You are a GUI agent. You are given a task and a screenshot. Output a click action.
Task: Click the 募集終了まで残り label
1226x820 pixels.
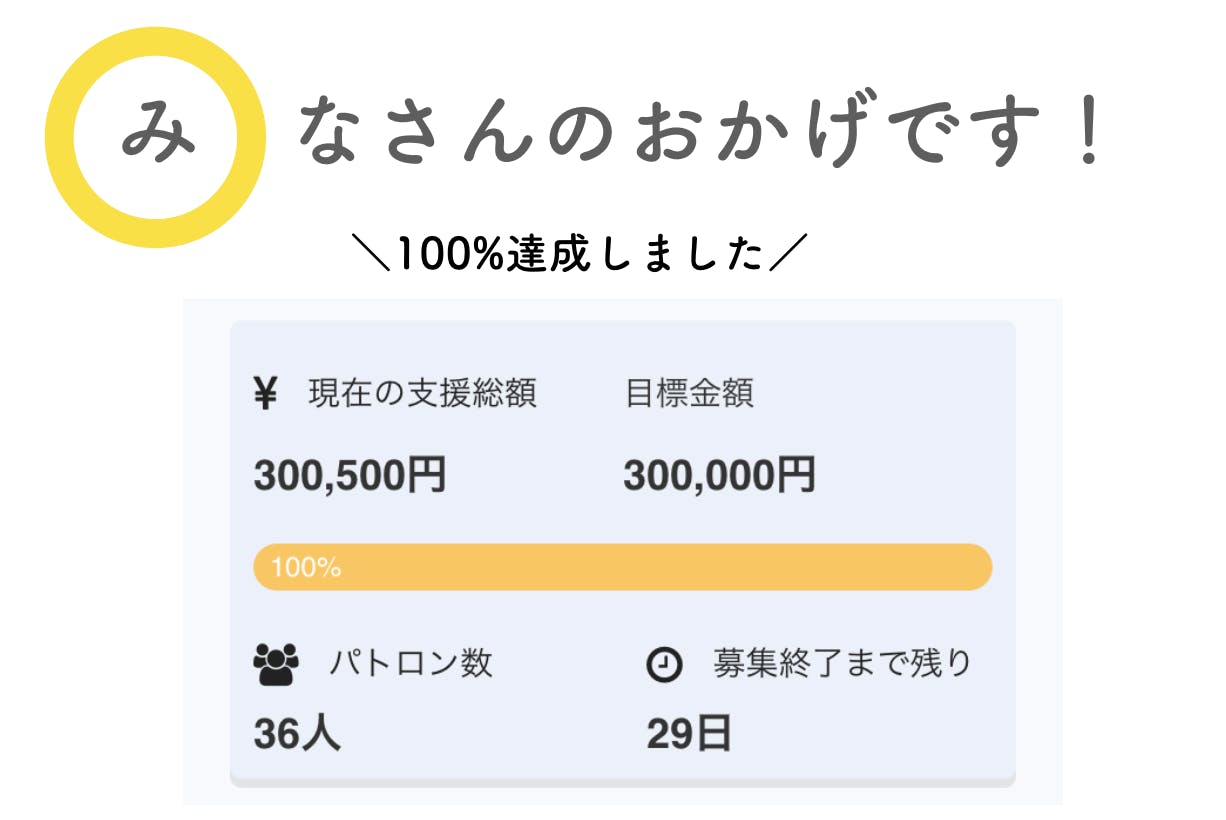coord(842,663)
